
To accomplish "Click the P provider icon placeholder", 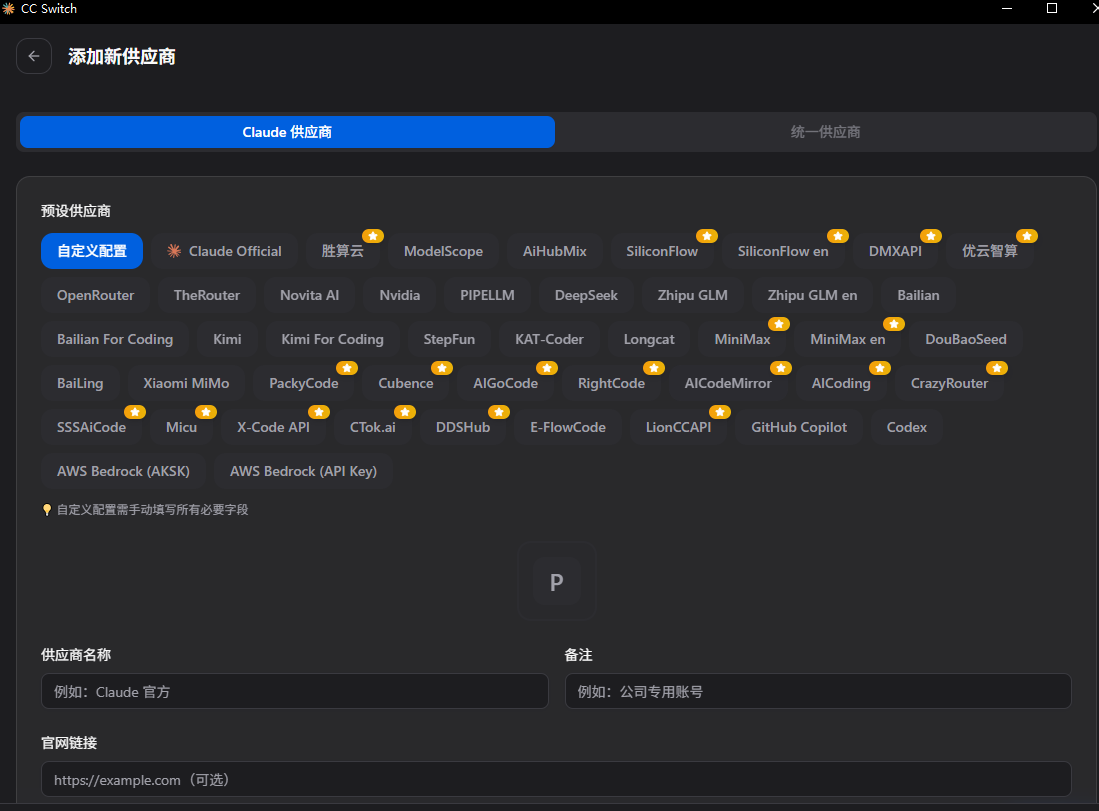I will tap(557, 582).
